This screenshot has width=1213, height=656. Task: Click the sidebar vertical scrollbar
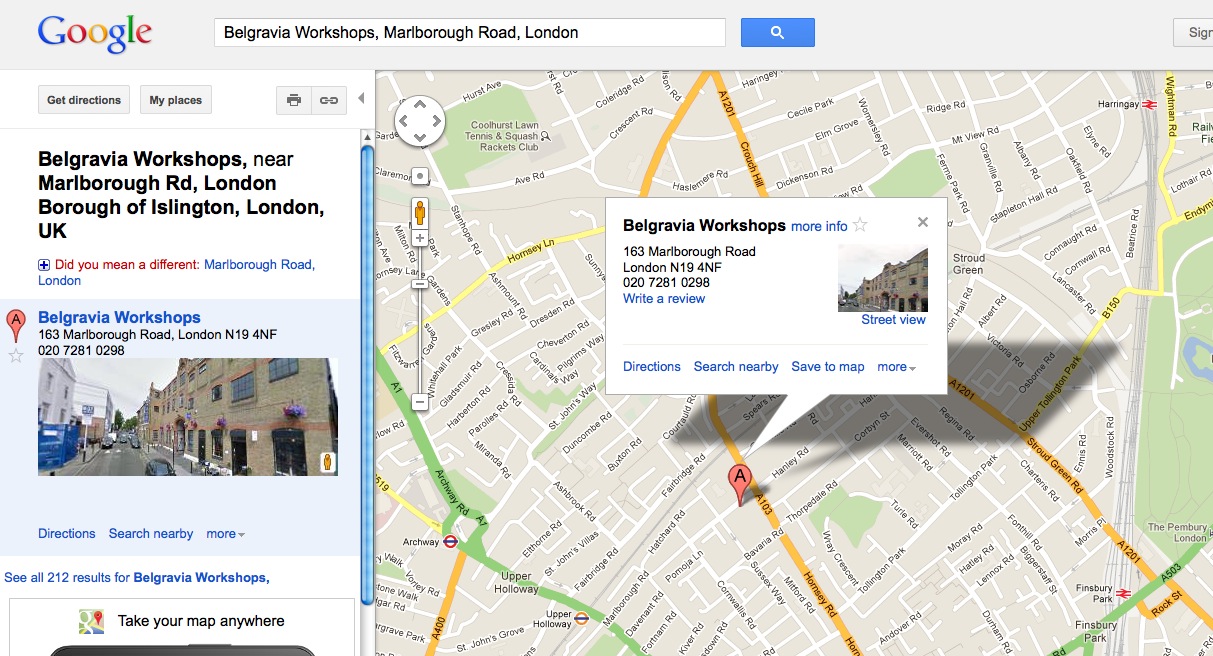[367, 375]
